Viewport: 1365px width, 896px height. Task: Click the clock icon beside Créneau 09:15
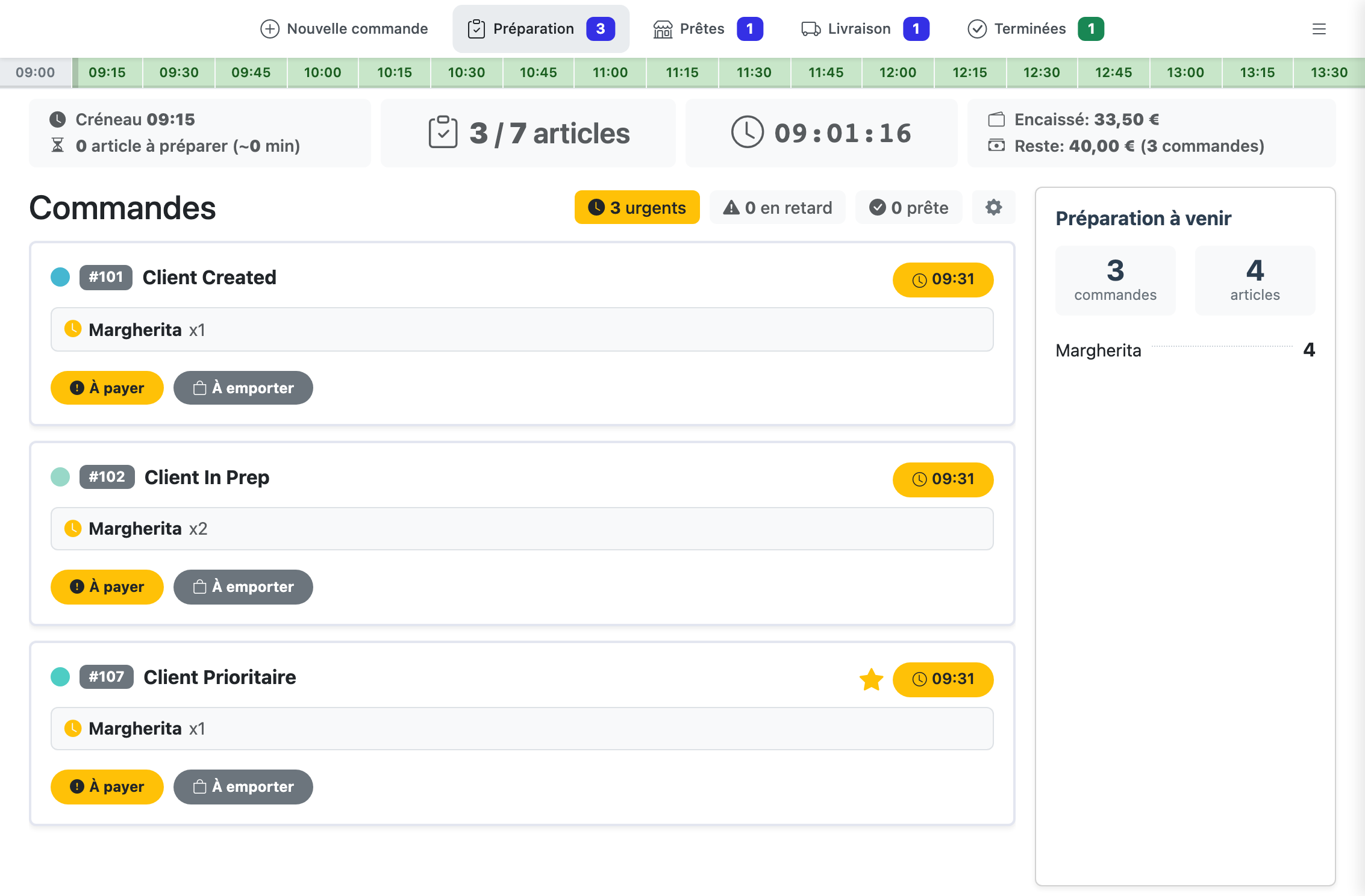click(57, 119)
